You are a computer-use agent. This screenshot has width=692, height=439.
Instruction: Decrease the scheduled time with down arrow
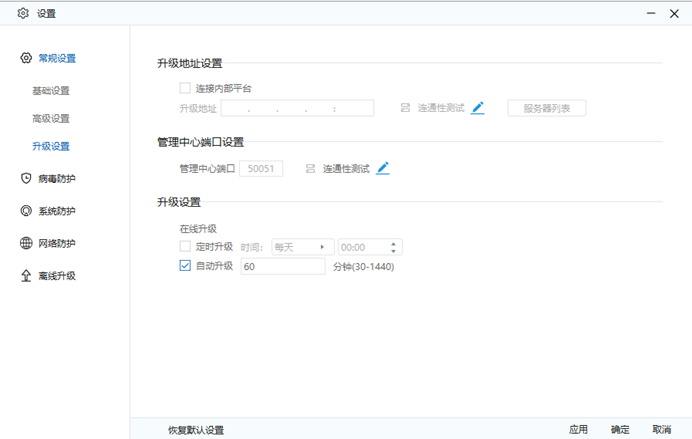click(394, 250)
